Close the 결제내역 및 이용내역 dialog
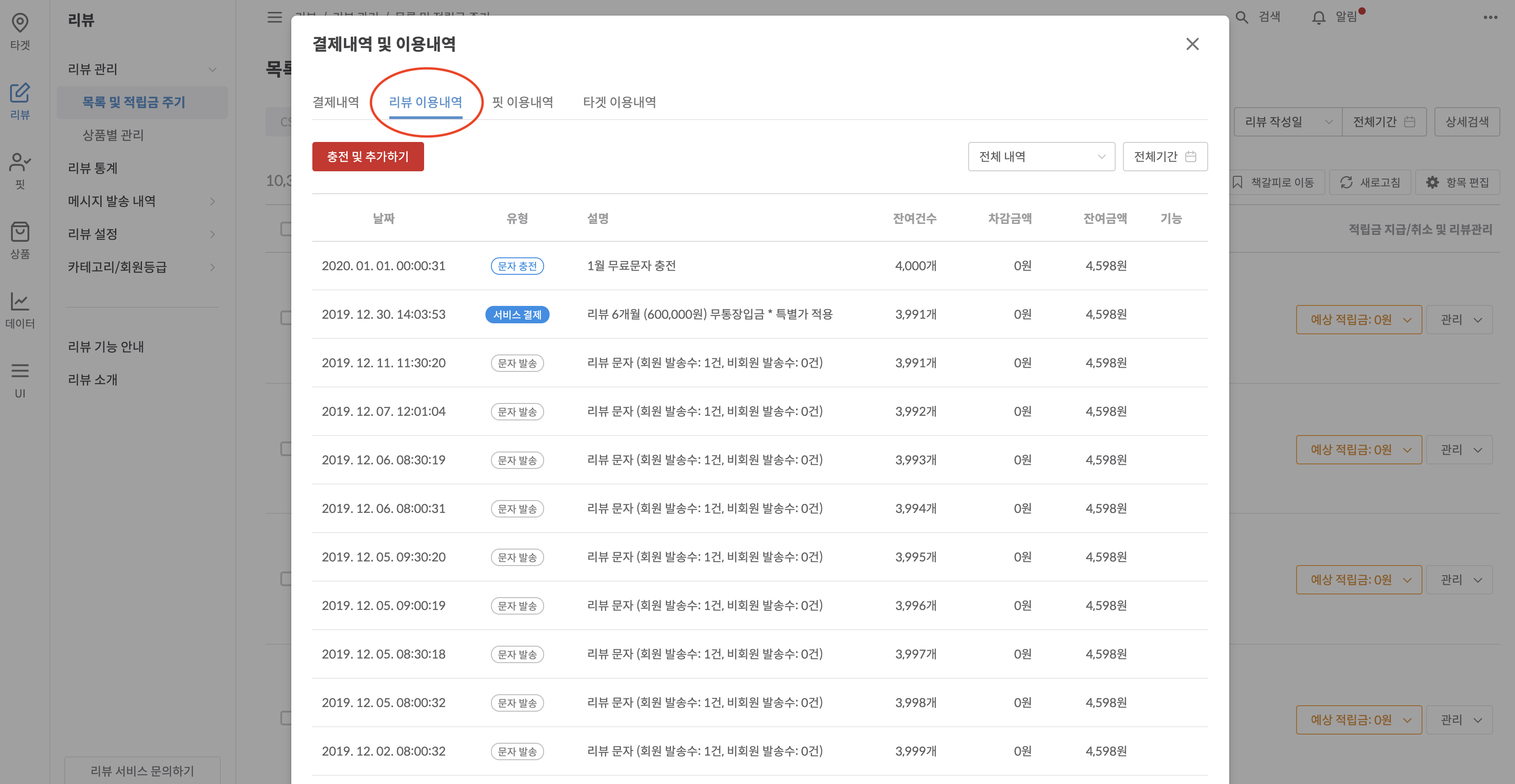The image size is (1515, 784). [x=1192, y=44]
